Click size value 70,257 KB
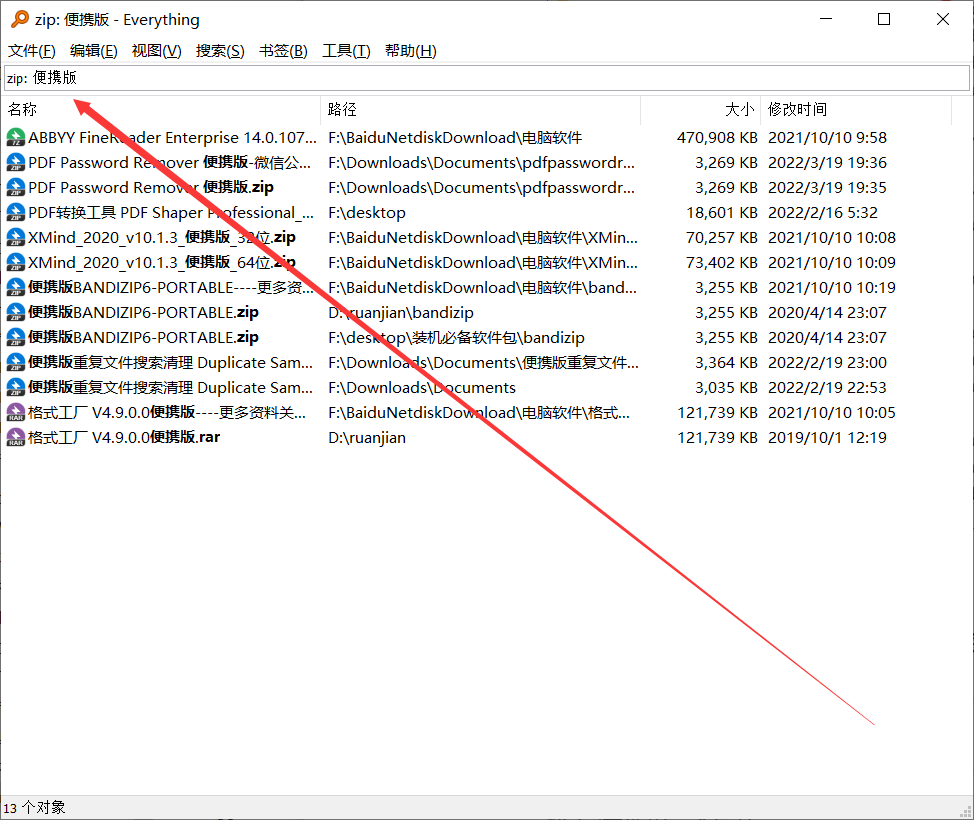 click(x=722, y=237)
